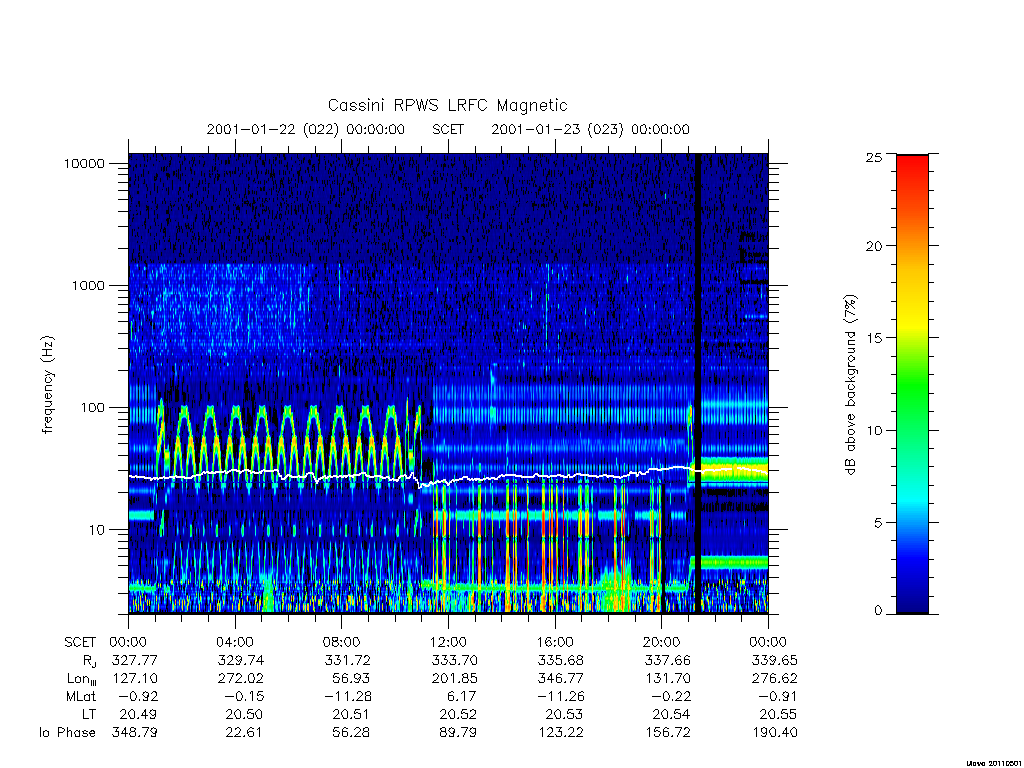Click the rainbow colorbar gradient
This screenshot has height=768, width=1024.
point(912,384)
